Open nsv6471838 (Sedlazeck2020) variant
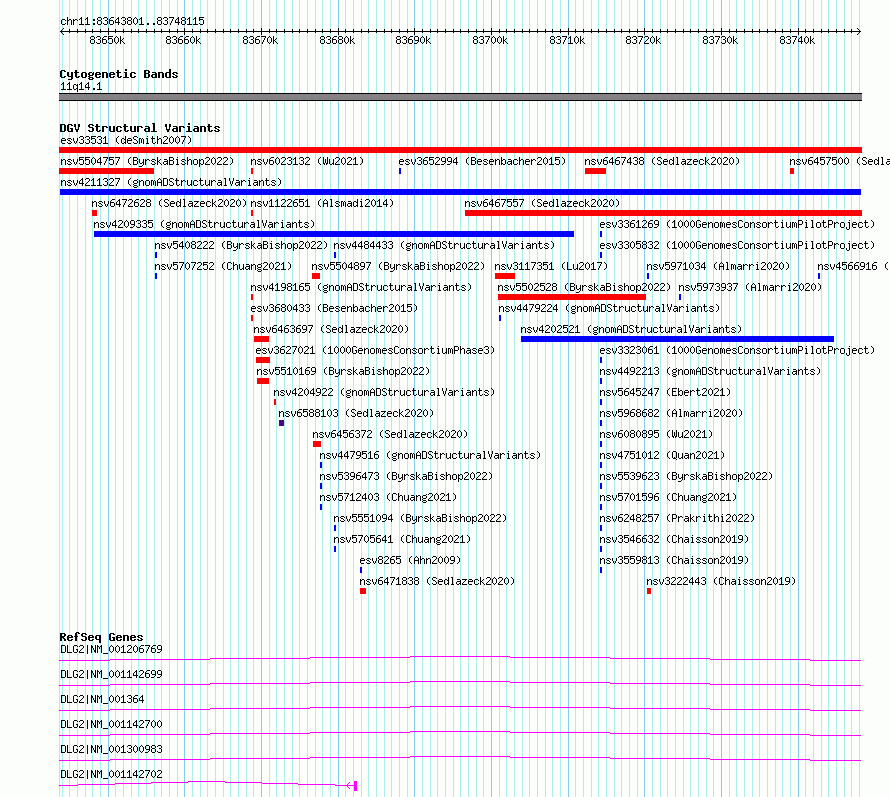The height and width of the screenshot is (797, 890). tap(437, 581)
